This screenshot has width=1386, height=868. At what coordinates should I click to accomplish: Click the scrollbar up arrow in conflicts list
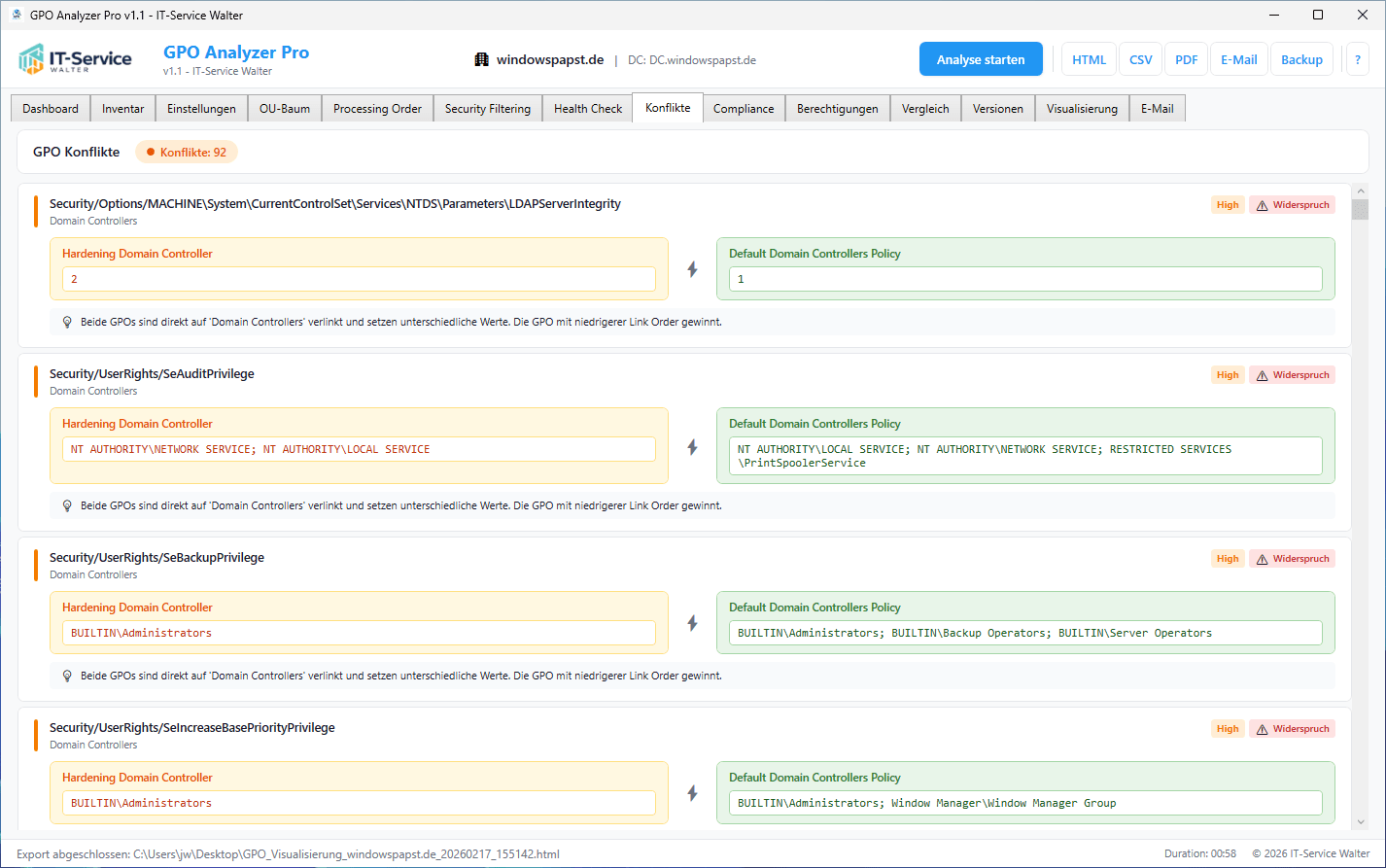[x=1360, y=192]
